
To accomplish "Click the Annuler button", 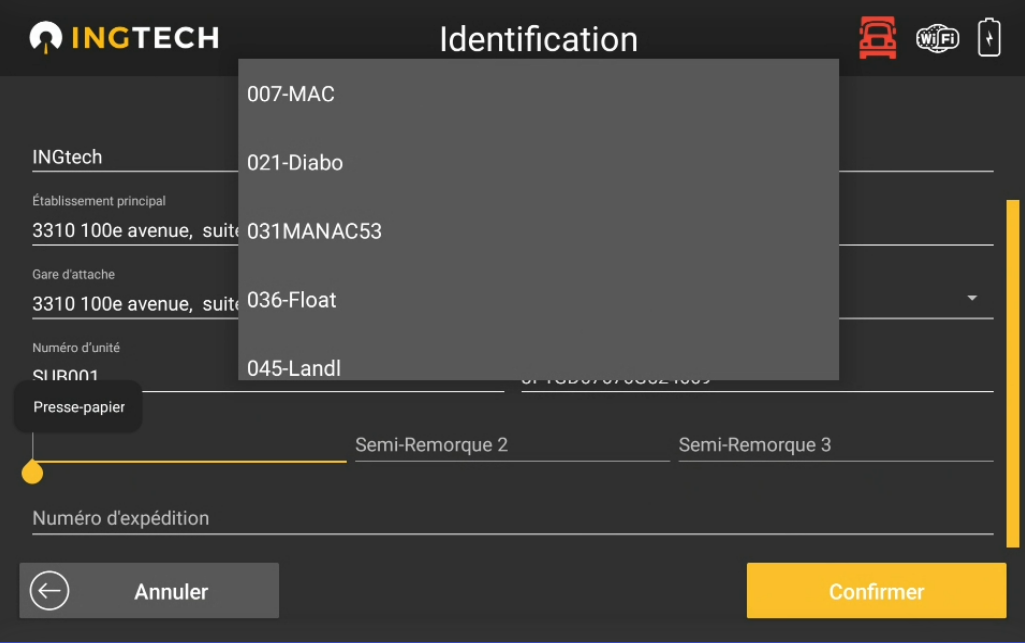I will point(150,591).
